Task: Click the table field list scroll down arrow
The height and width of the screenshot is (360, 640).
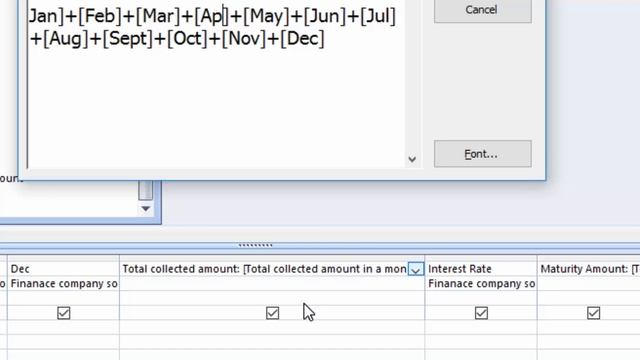Action: [145, 209]
